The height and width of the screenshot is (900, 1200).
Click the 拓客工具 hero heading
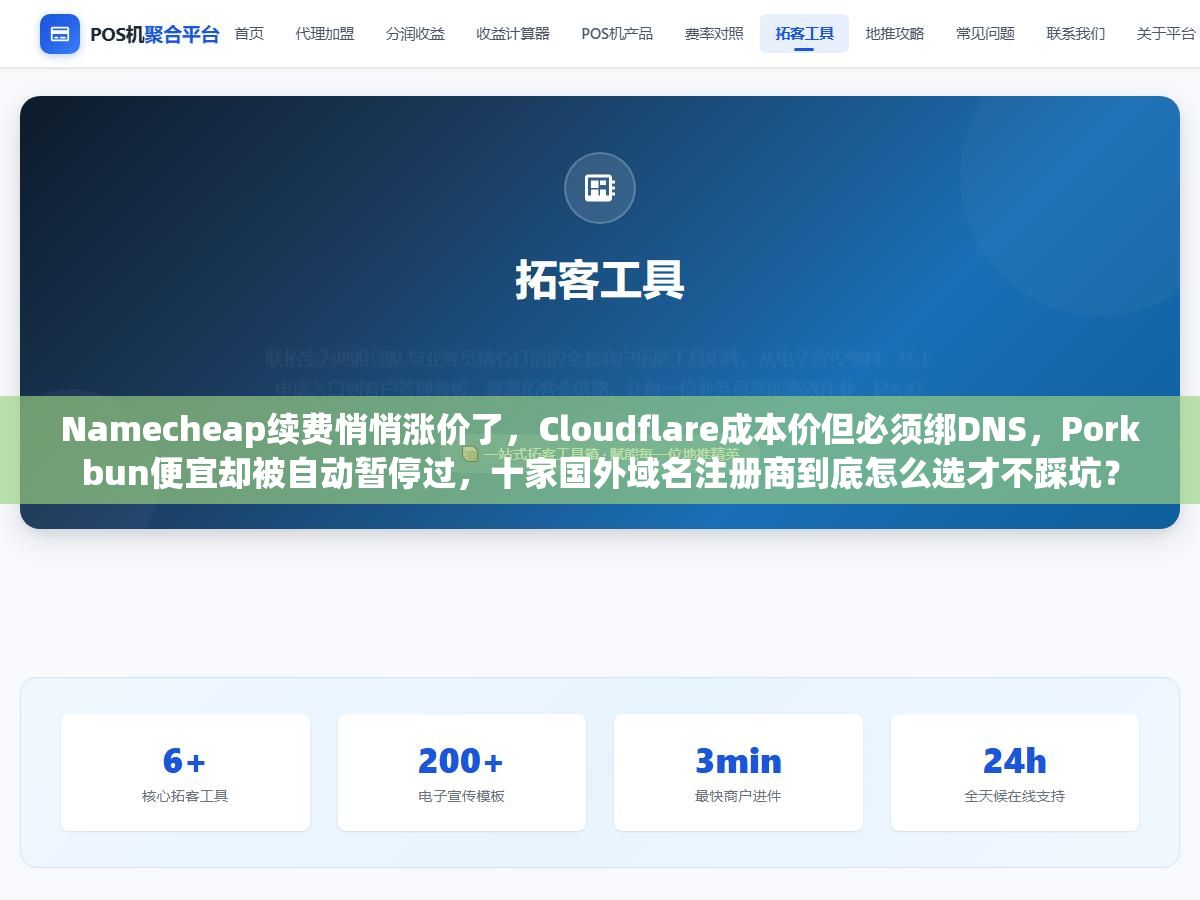point(600,280)
